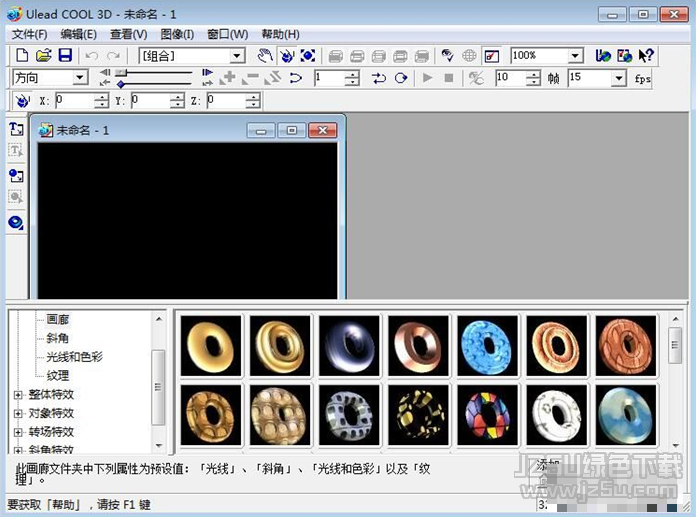This screenshot has height=517, width=696.
Task: Click the context Help arrow icon
Action: [x=646, y=56]
